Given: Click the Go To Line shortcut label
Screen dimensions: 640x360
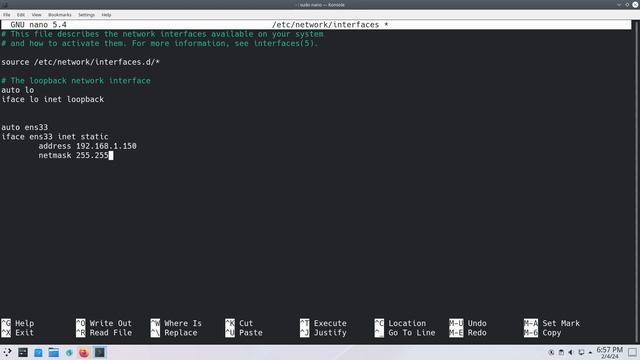Looking at the screenshot, I should [x=405, y=333].
